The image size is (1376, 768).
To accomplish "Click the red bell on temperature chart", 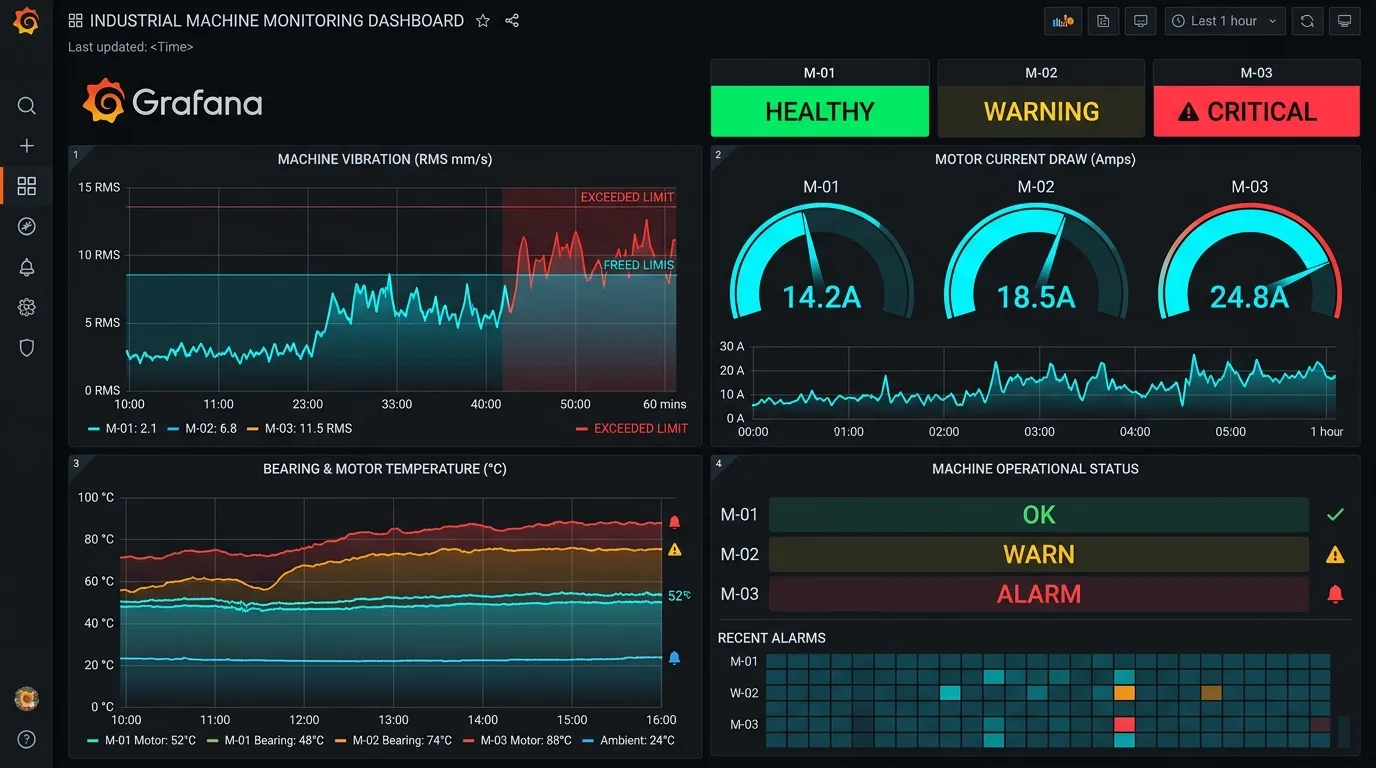I will tap(674, 522).
